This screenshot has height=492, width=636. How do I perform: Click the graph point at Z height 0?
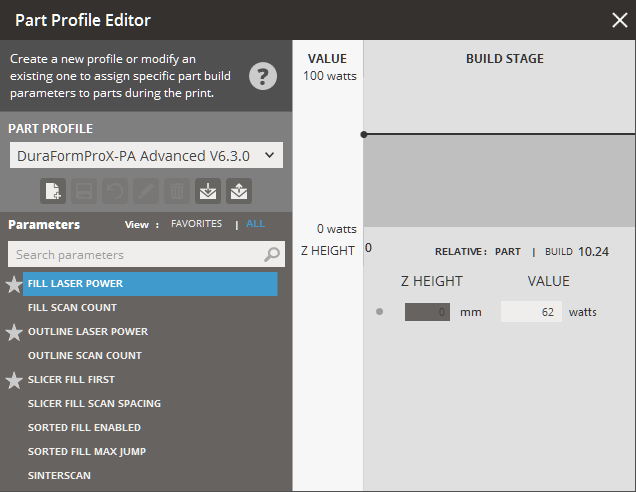tap(364, 134)
